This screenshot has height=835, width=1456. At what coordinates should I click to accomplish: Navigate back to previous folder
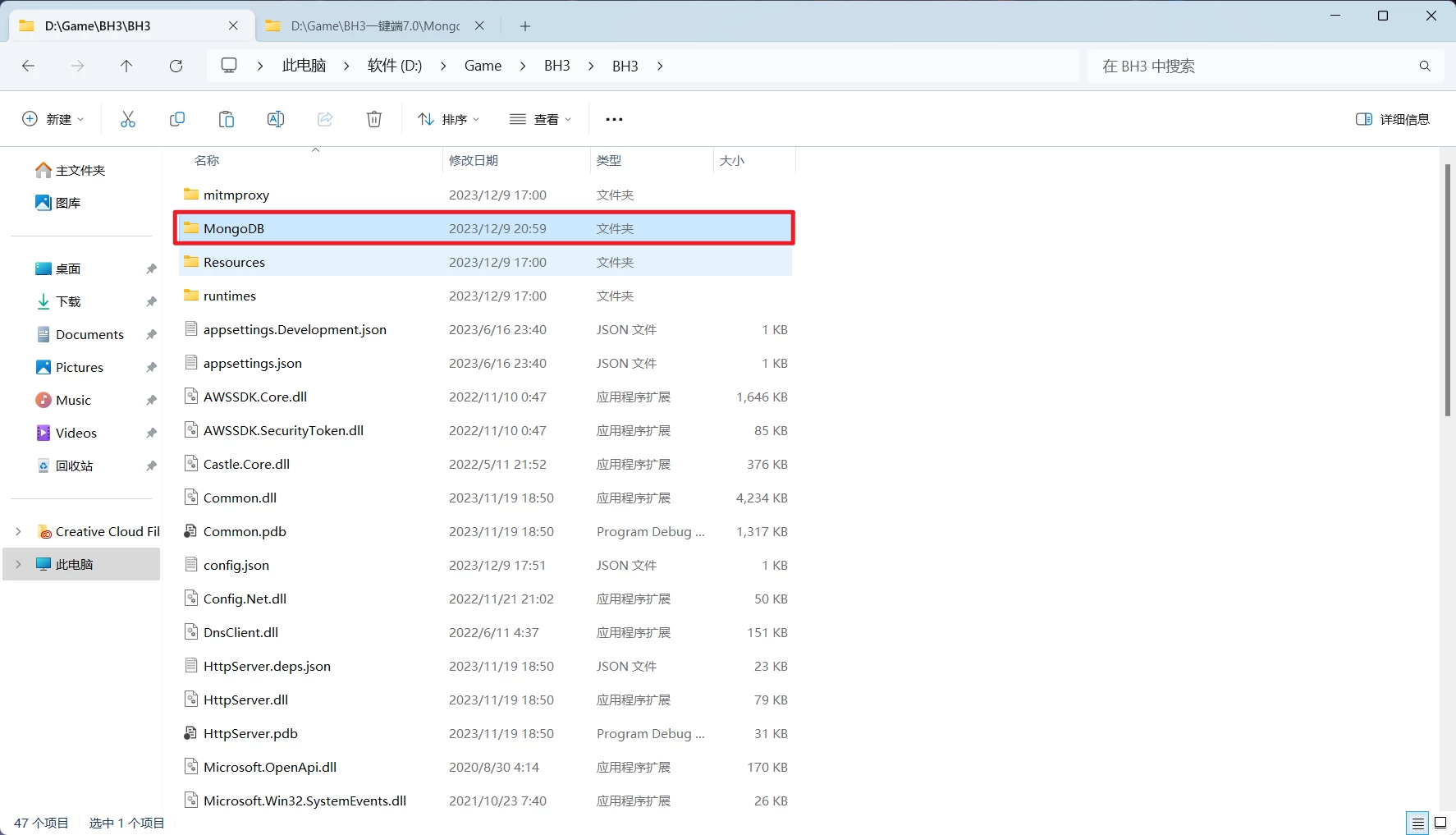[29, 66]
